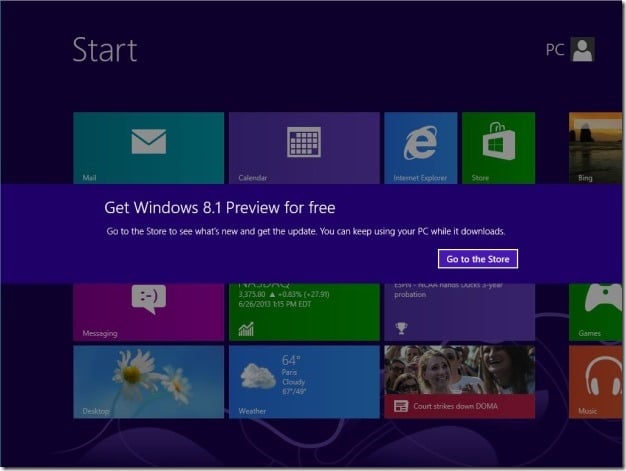
Task: Click the Go to the Store button
Action: pyautogui.click(x=478, y=259)
